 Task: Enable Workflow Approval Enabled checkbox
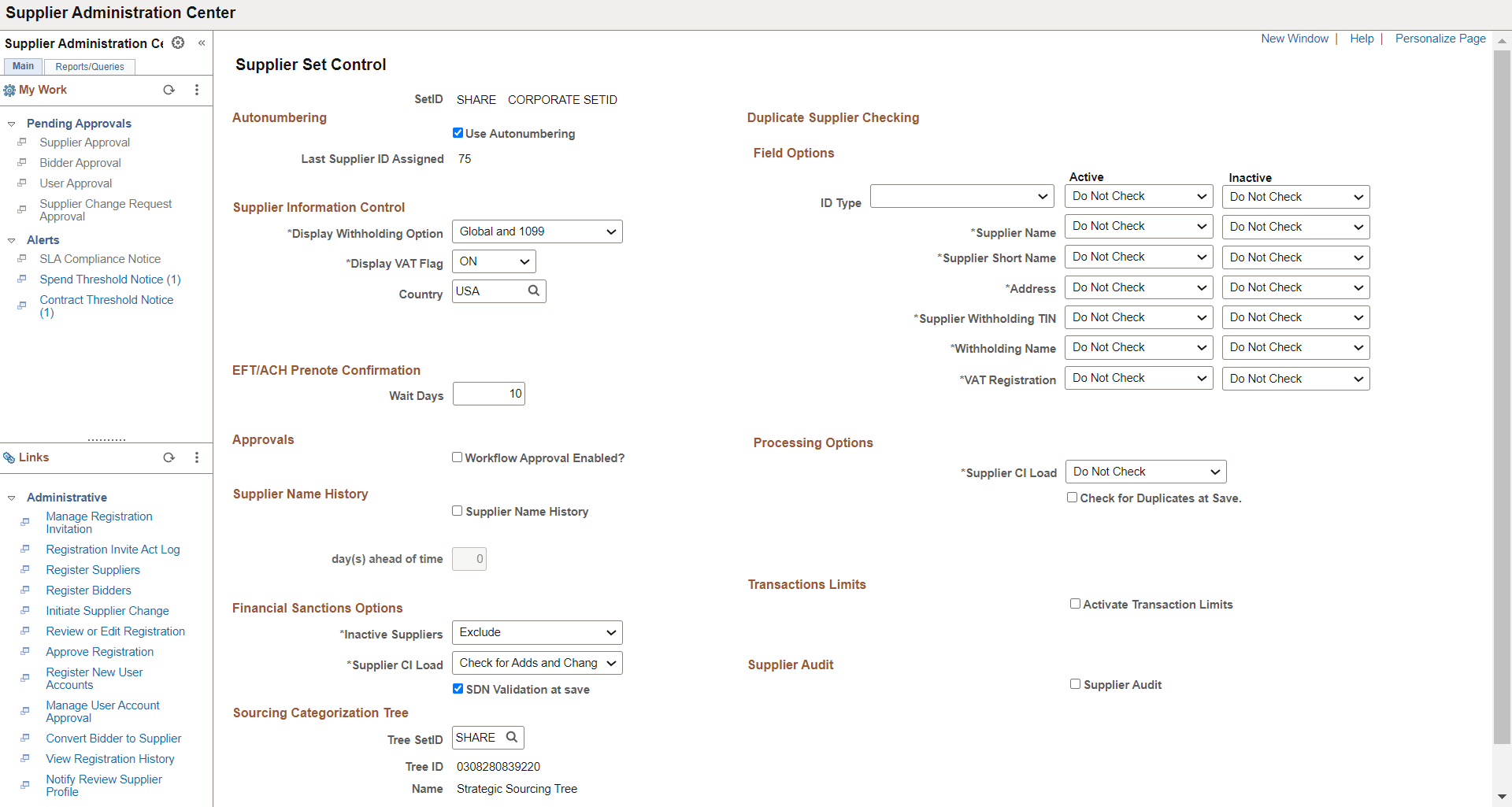(457, 457)
